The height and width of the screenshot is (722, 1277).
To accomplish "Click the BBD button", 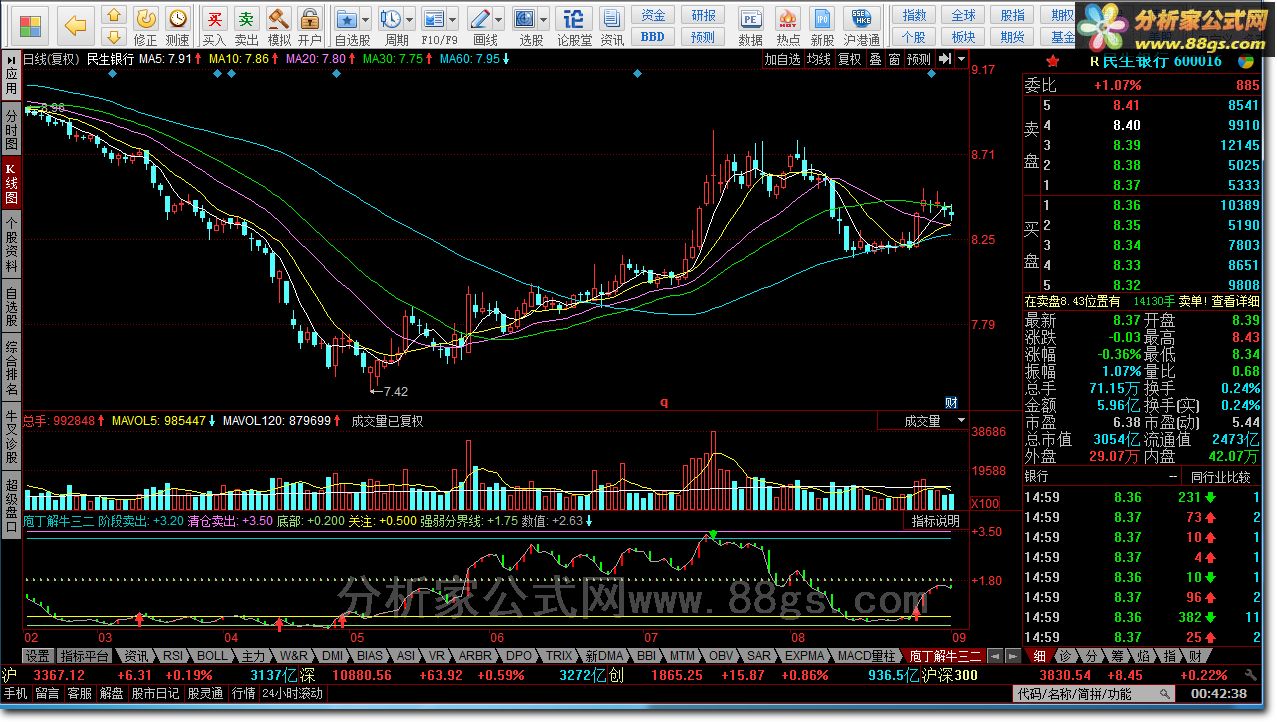I will point(652,37).
